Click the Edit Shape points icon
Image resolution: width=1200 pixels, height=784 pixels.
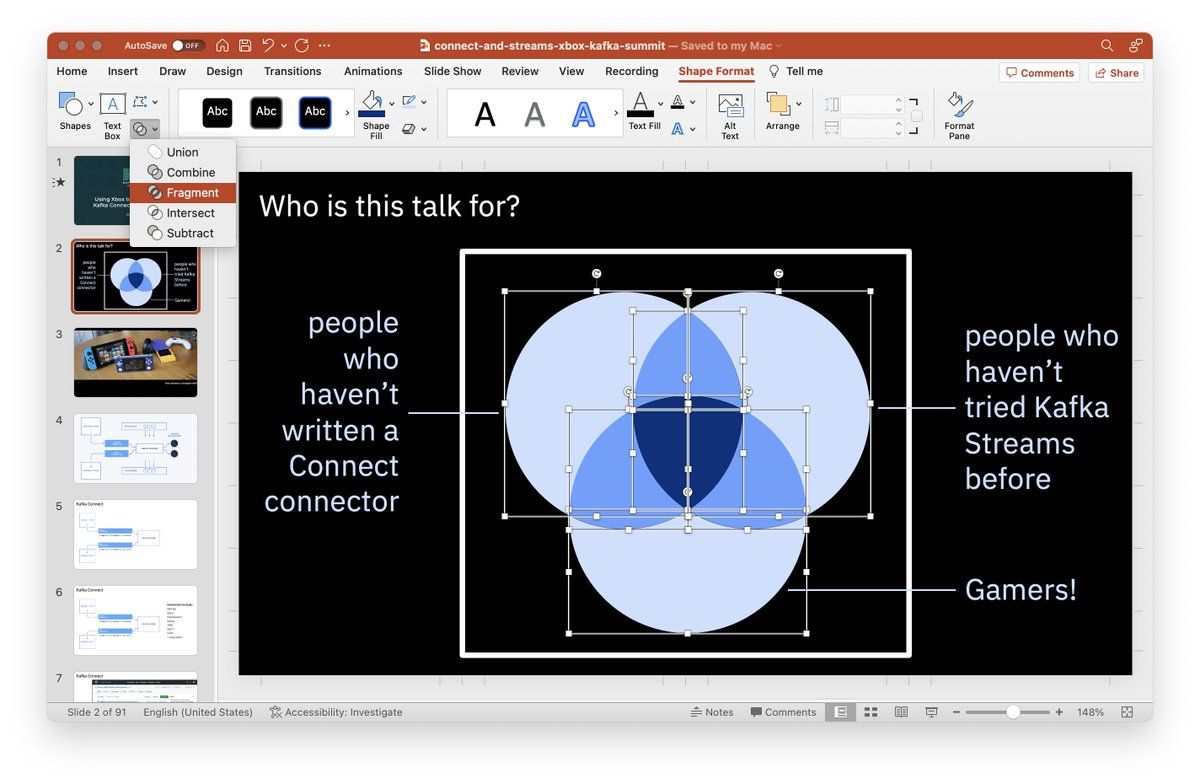pyautogui.click(x=140, y=102)
